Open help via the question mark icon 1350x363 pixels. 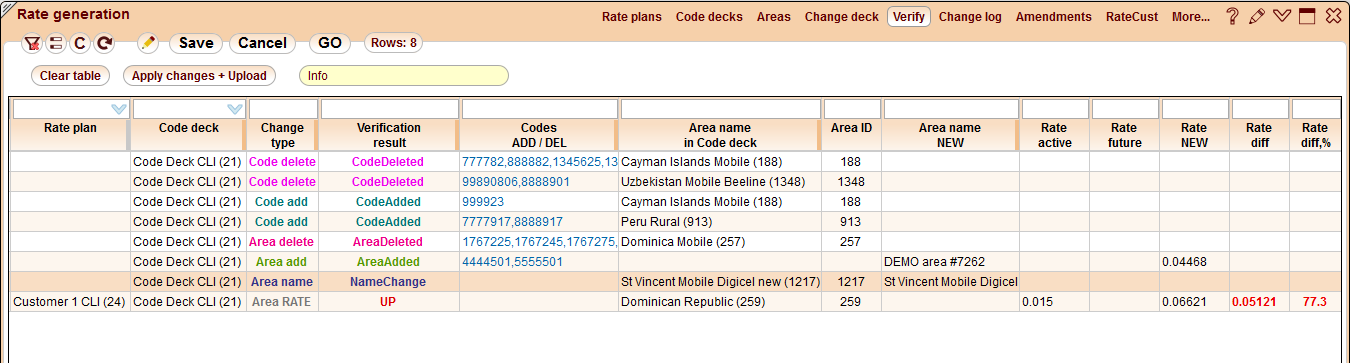click(1232, 16)
